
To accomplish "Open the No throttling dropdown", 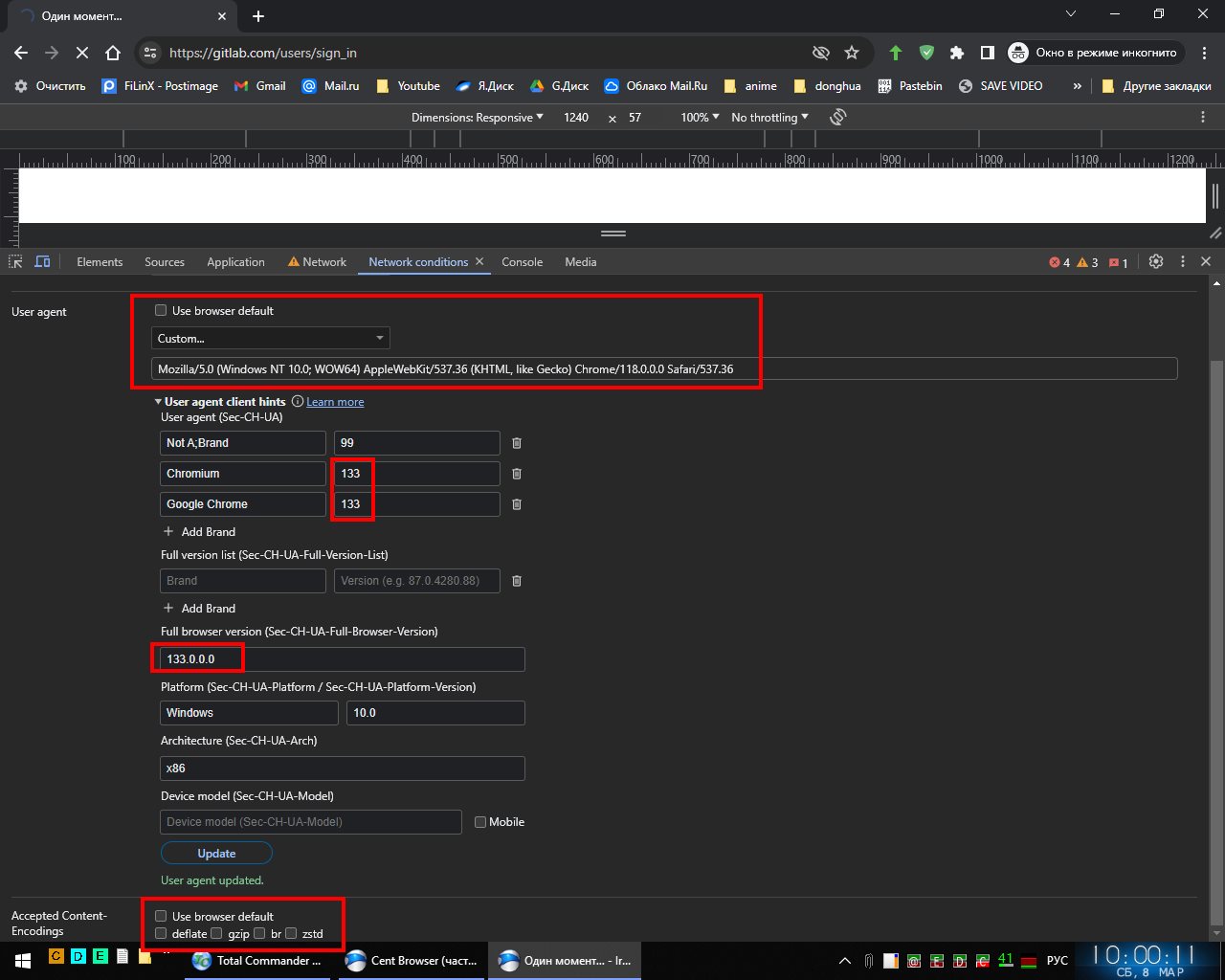I will click(x=769, y=117).
